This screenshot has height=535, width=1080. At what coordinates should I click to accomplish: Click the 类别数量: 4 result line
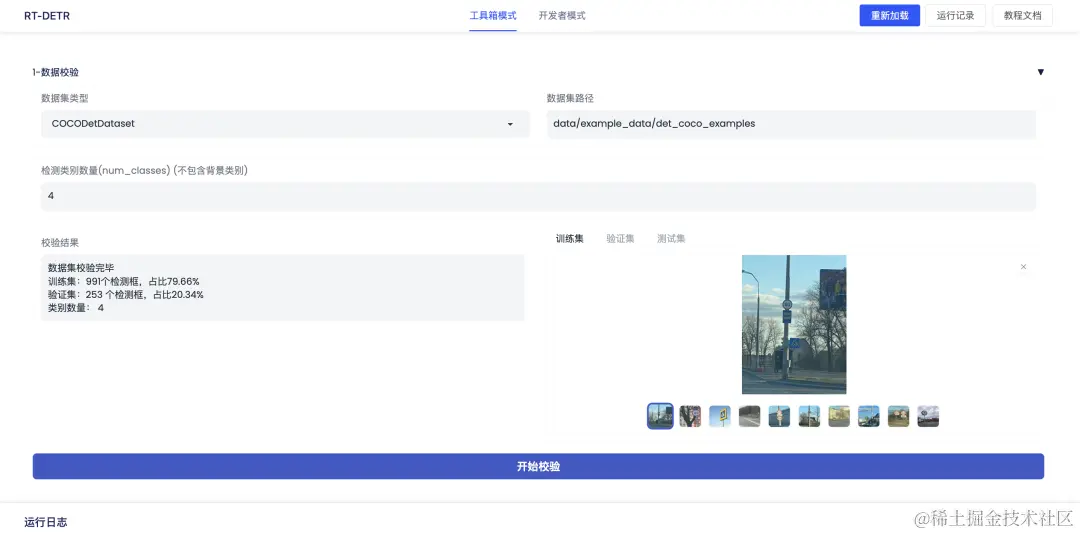tap(76, 308)
